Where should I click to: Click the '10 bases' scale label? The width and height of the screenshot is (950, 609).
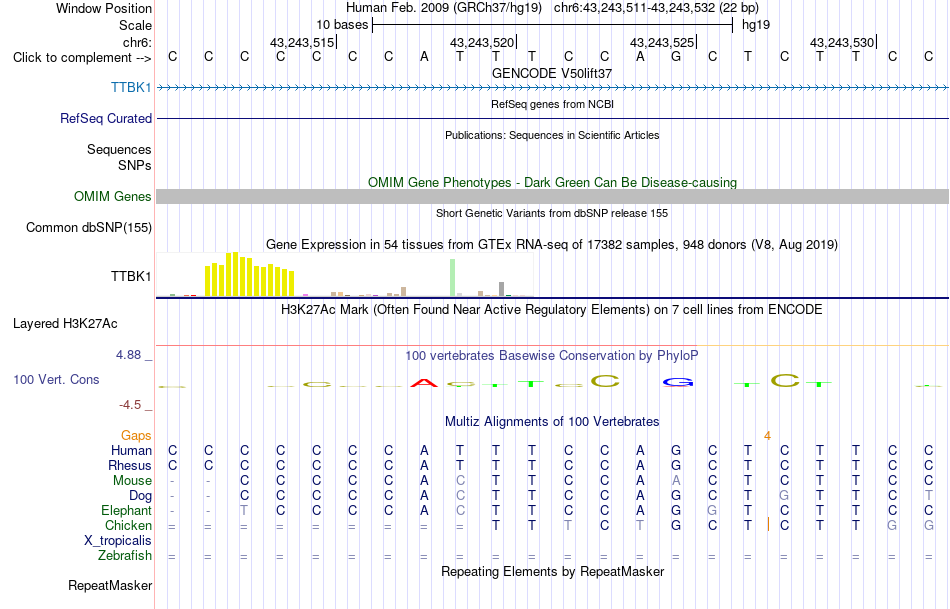pos(342,25)
